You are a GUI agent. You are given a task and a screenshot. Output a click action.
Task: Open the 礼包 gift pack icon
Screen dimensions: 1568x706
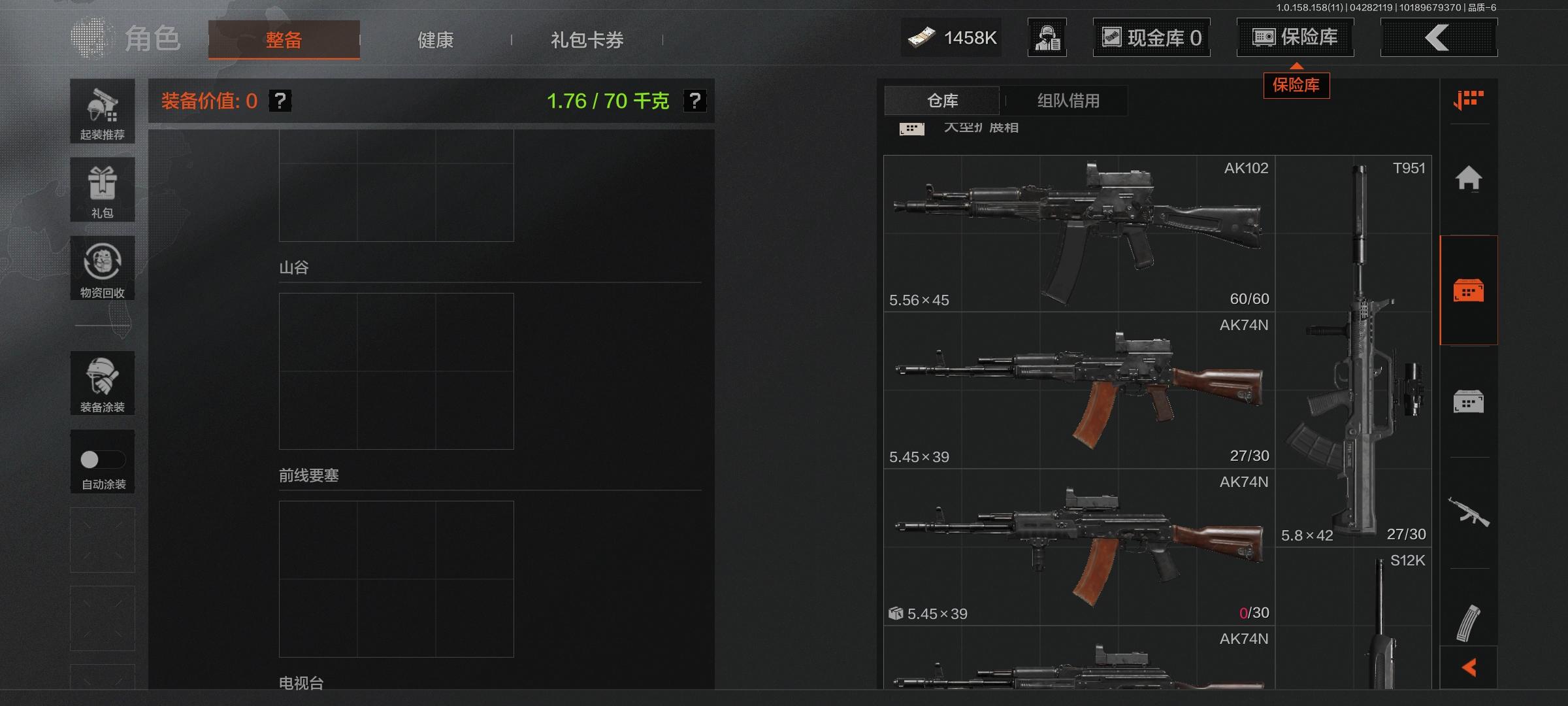click(x=103, y=190)
